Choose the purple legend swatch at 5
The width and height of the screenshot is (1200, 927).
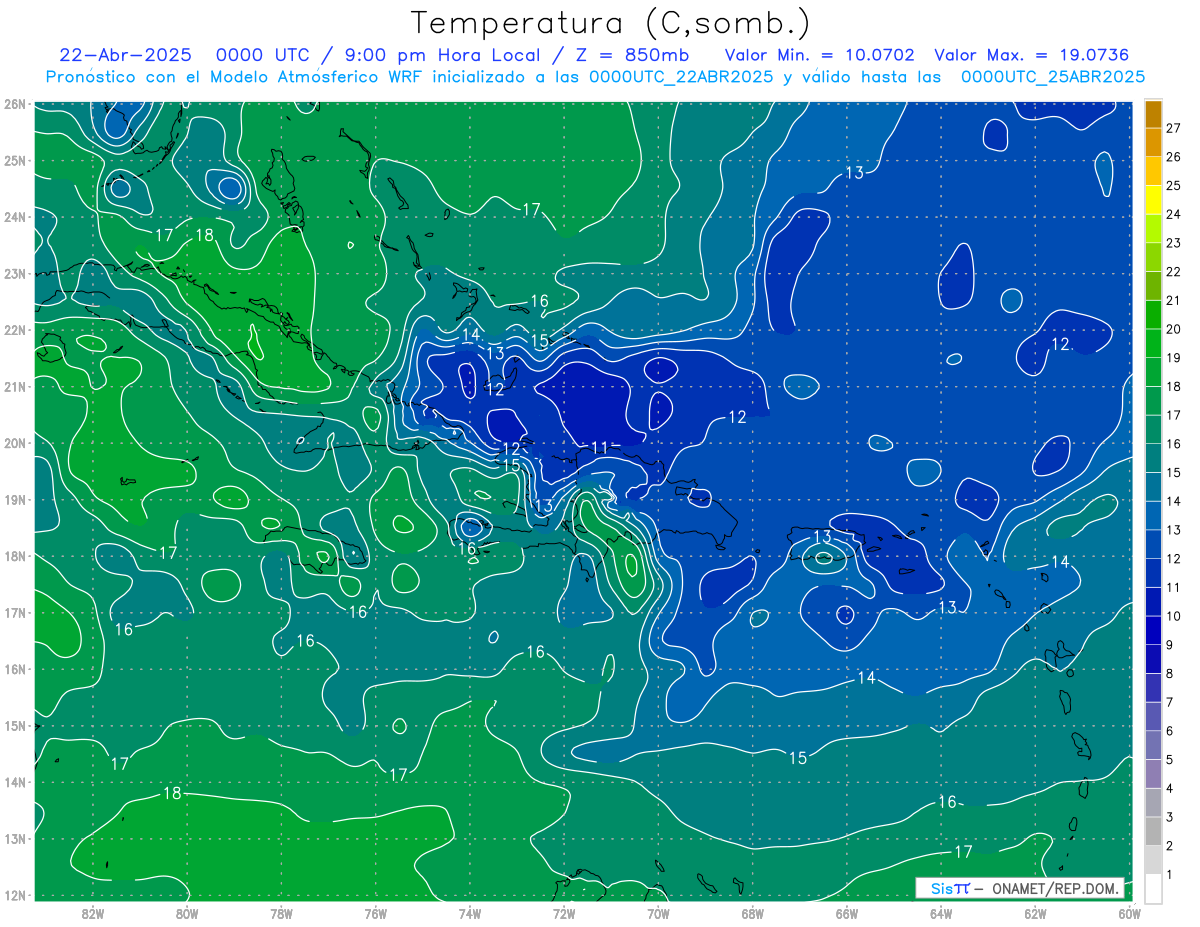coord(1153,745)
